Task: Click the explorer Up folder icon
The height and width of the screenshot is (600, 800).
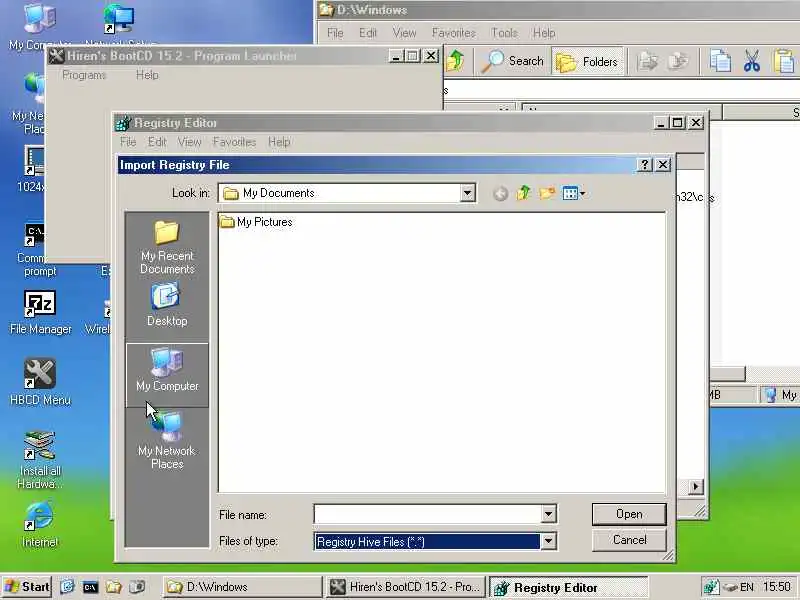Action: 456,61
